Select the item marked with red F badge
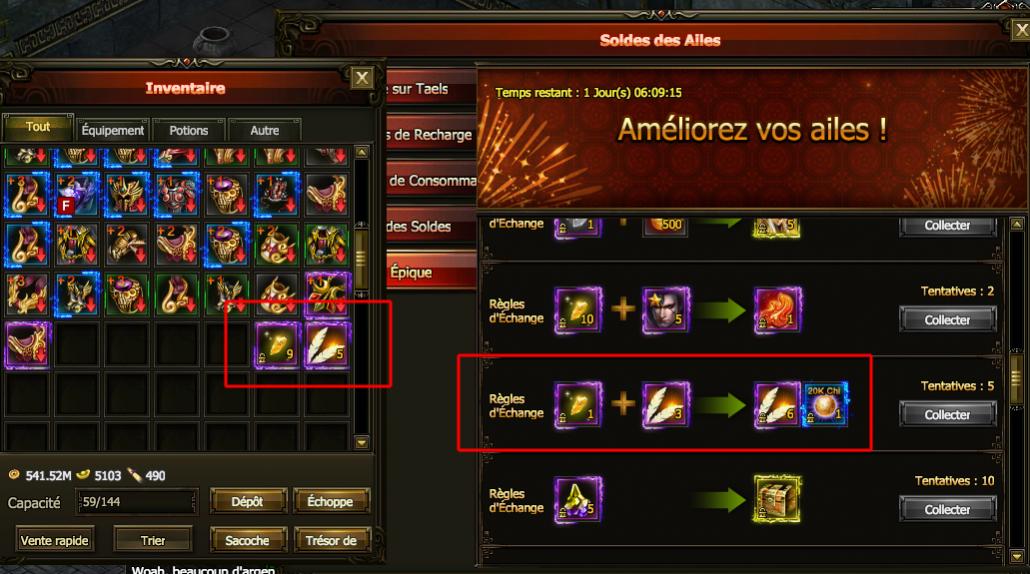 pyautogui.click(x=76, y=195)
